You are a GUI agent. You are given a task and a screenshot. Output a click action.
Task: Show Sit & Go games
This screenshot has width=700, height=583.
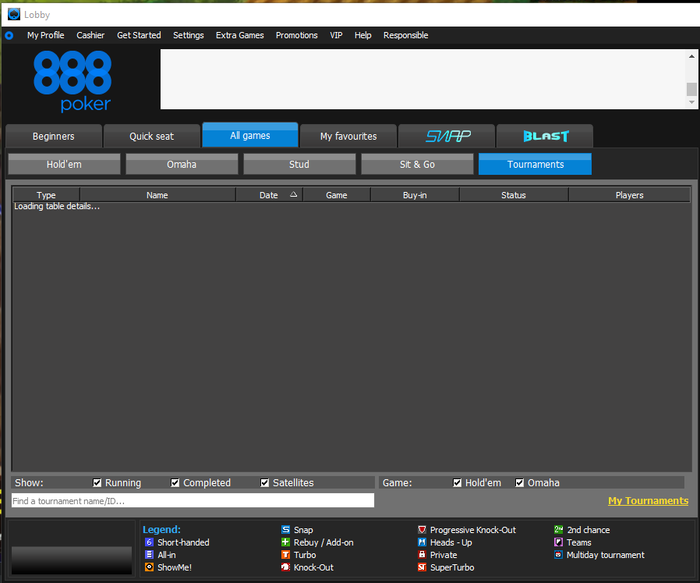click(417, 164)
